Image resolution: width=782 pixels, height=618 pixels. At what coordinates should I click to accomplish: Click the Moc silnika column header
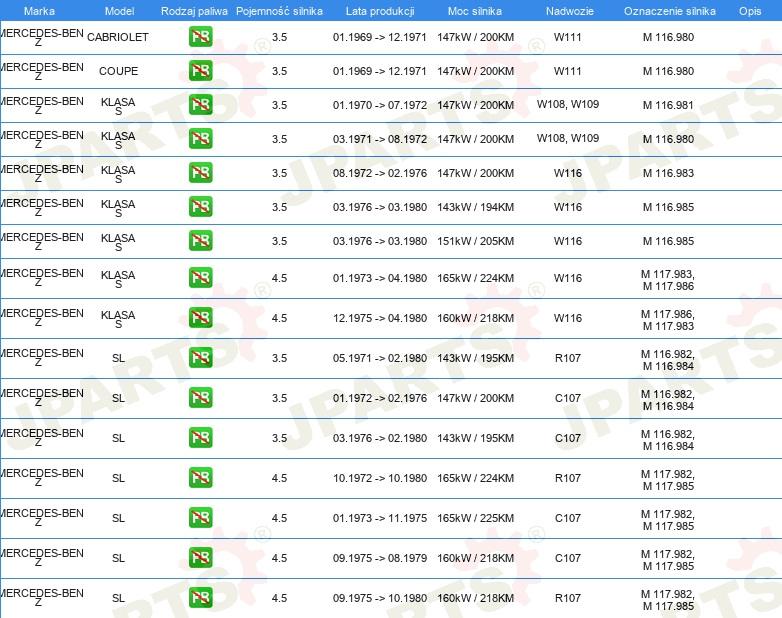coord(475,11)
